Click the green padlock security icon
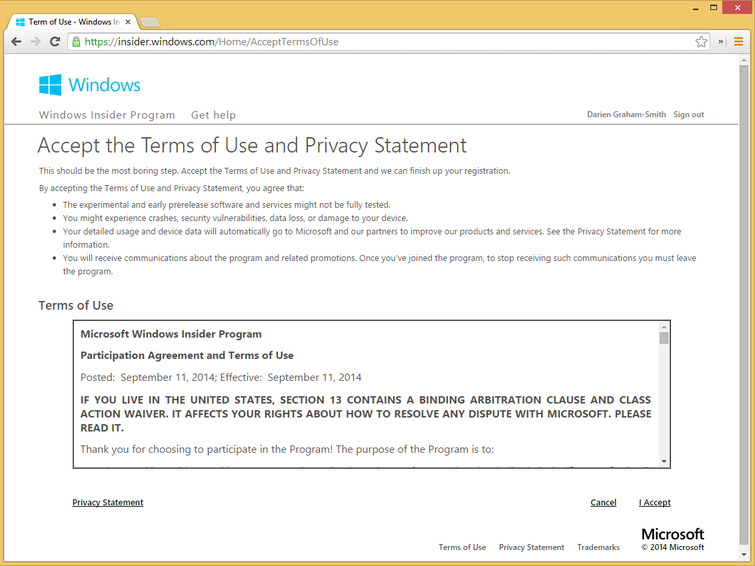The image size is (755, 566). click(76, 42)
